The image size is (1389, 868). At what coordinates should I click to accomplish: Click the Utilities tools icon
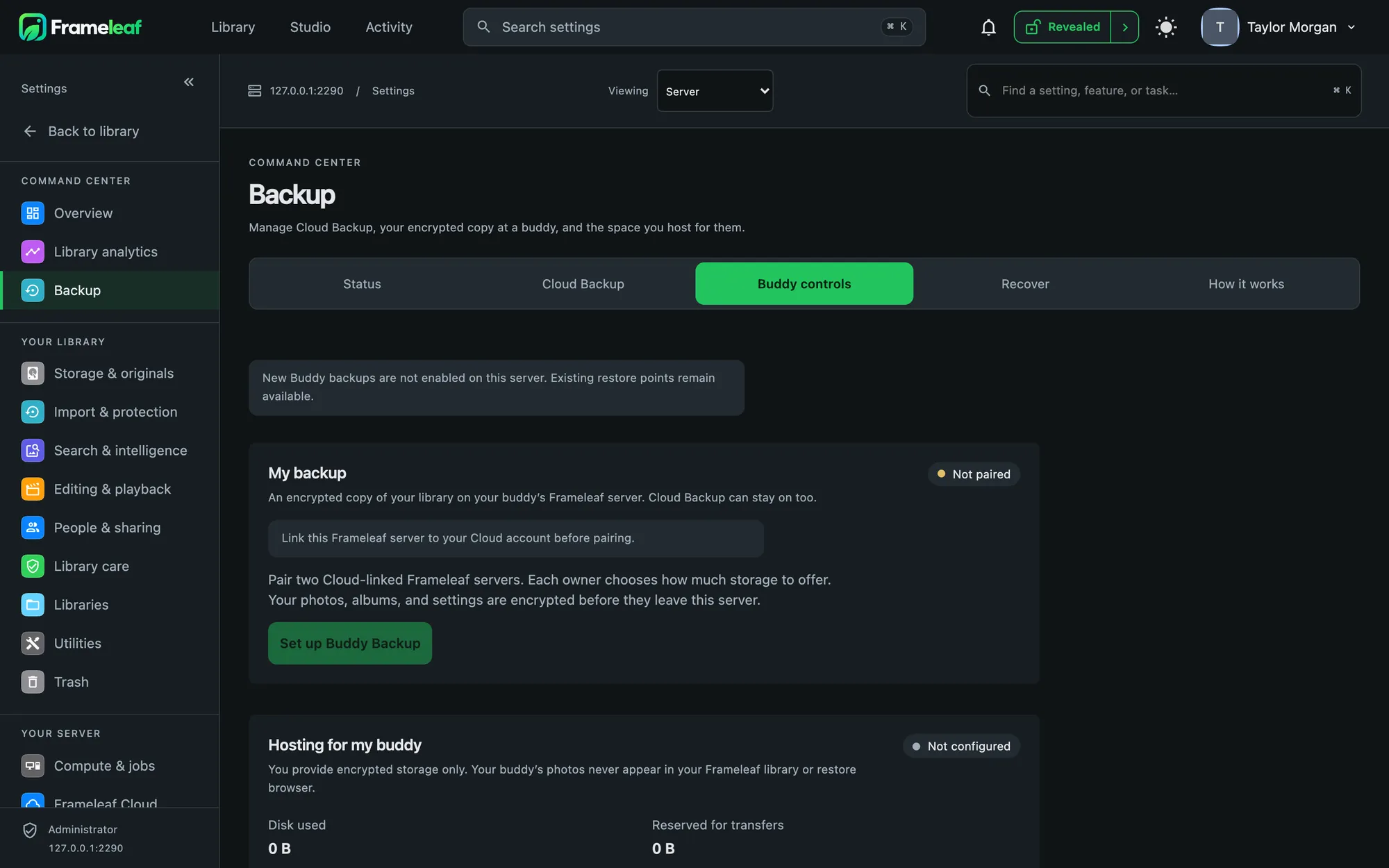33,644
